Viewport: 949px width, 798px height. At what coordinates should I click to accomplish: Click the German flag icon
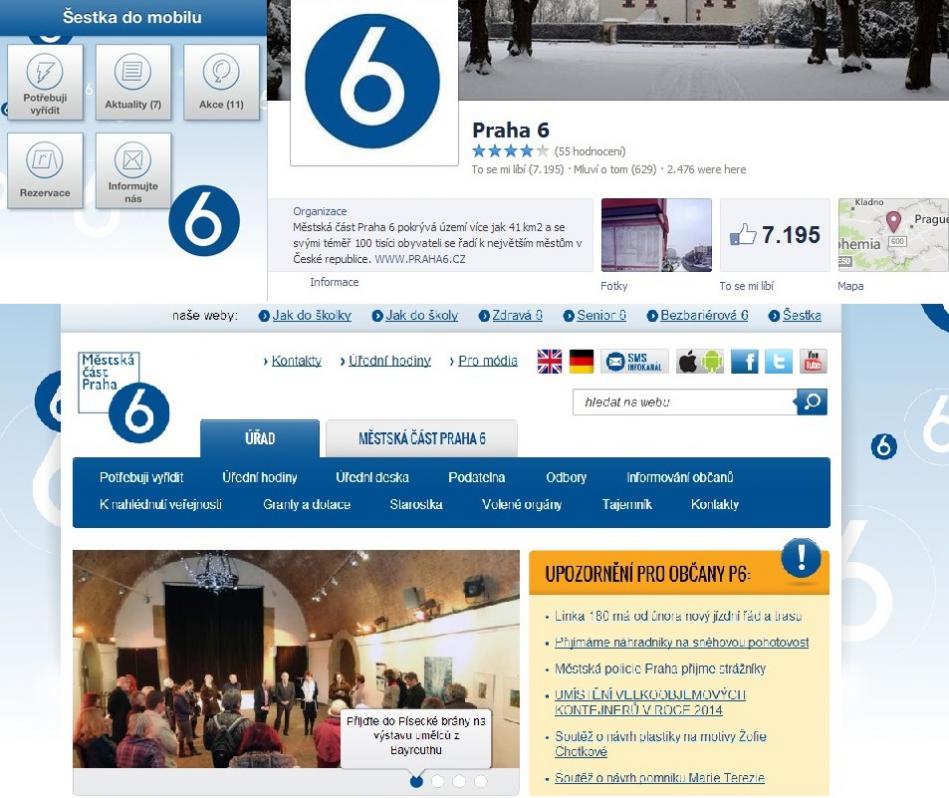point(582,361)
